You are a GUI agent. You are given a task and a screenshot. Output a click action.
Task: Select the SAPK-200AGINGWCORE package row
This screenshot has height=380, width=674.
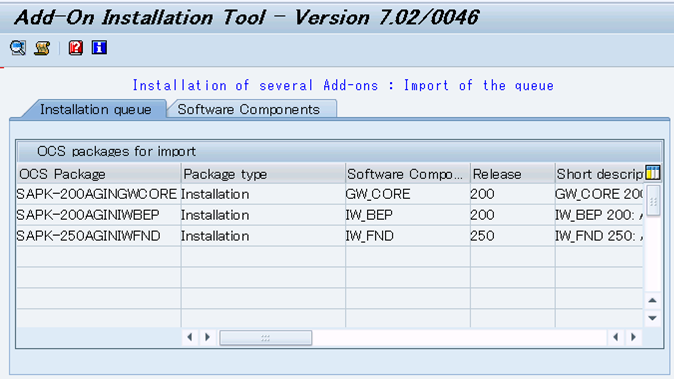tap(329, 194)
